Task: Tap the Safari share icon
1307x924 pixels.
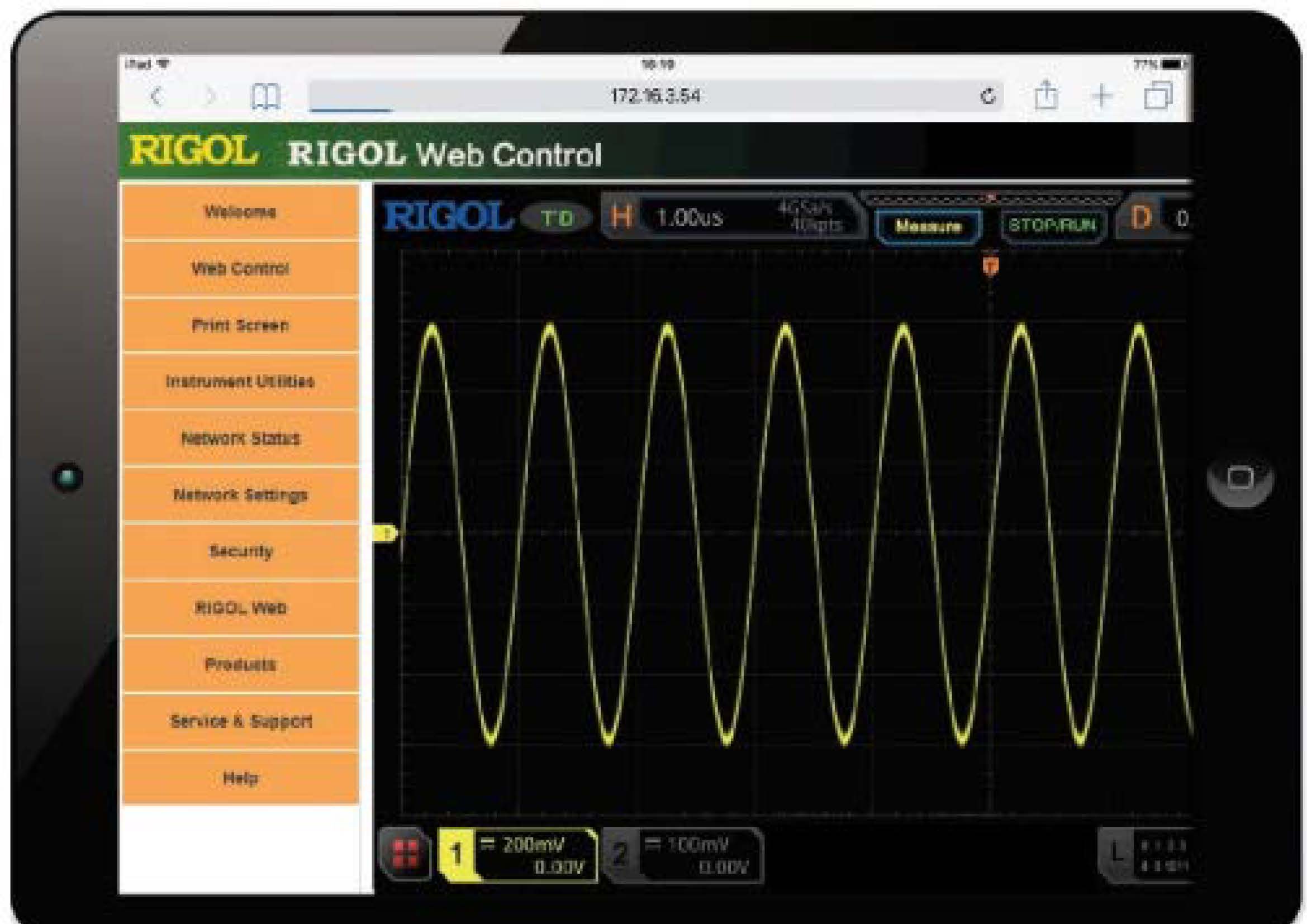Action: pos(1045,95)
